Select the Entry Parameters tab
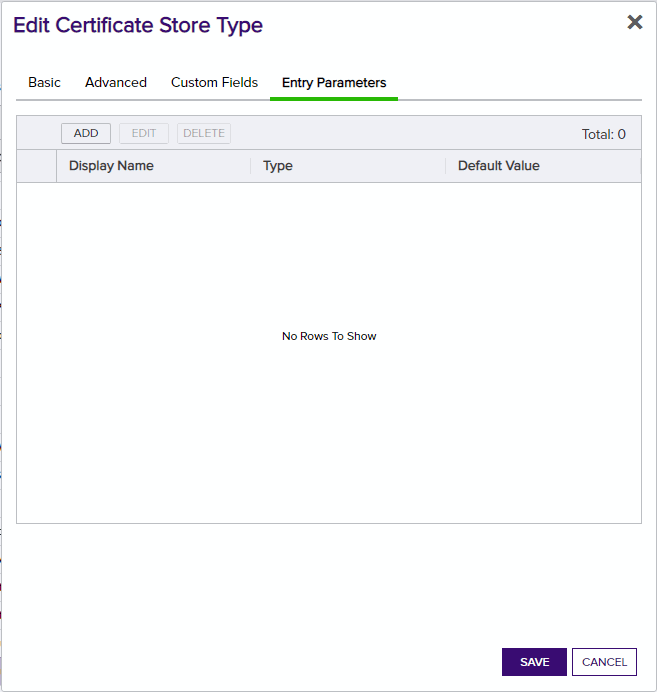 pos(334,83)
